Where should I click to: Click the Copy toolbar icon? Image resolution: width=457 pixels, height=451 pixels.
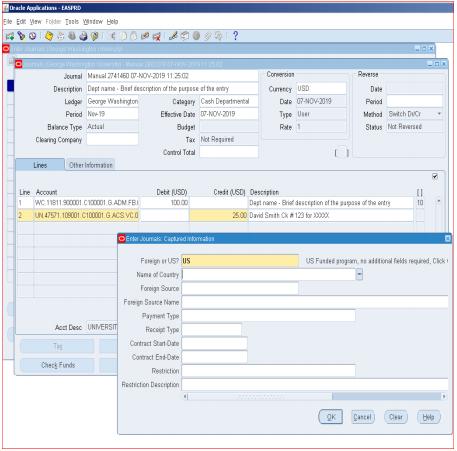tap(123, 36)
